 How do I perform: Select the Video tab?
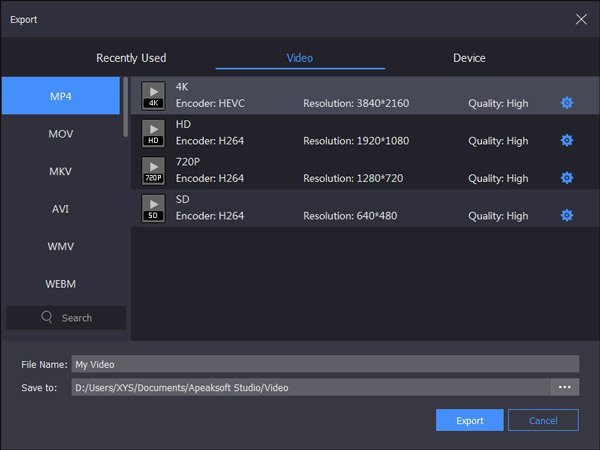(x=300, y=58)
